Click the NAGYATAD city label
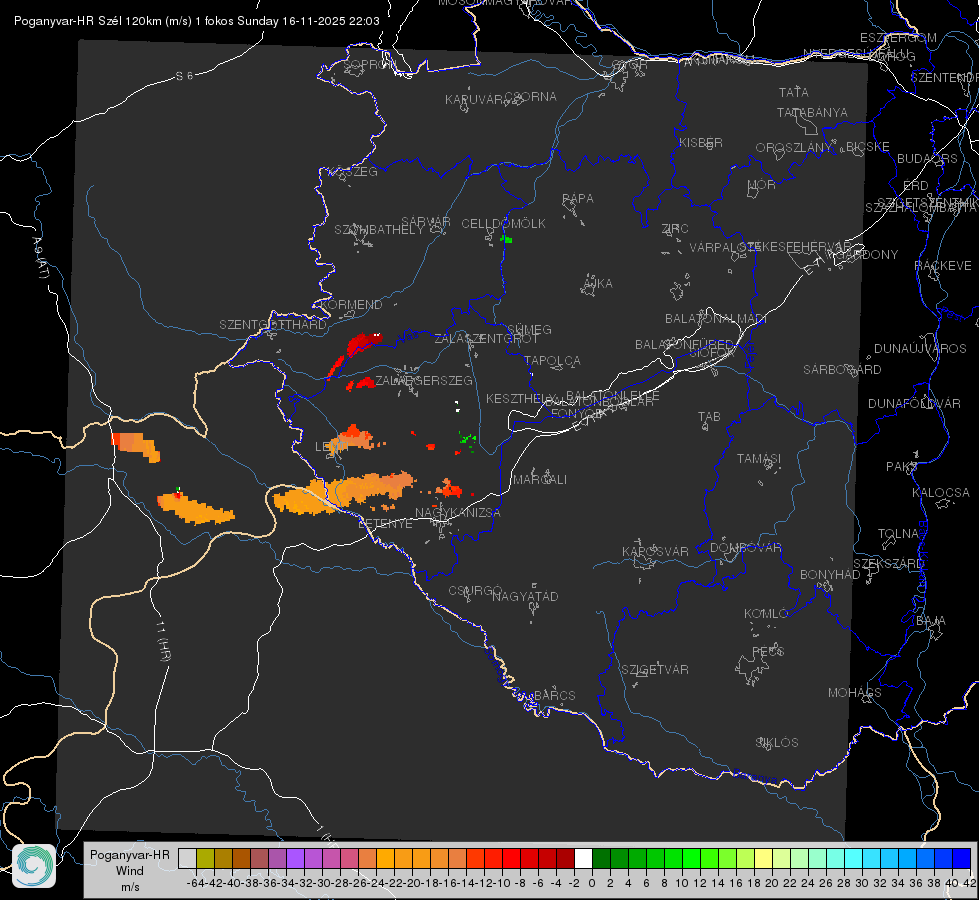Screen dimensions: 979x900 click(525, 596)
